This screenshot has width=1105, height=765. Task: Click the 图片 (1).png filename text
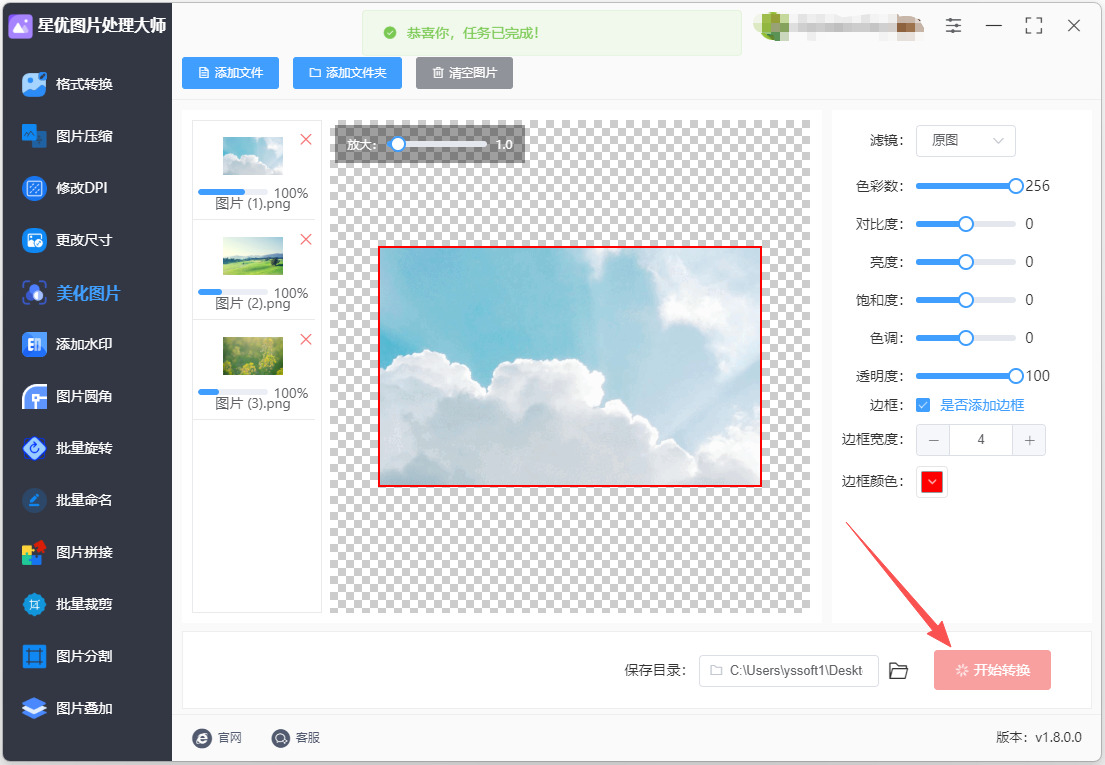point(253,204)
